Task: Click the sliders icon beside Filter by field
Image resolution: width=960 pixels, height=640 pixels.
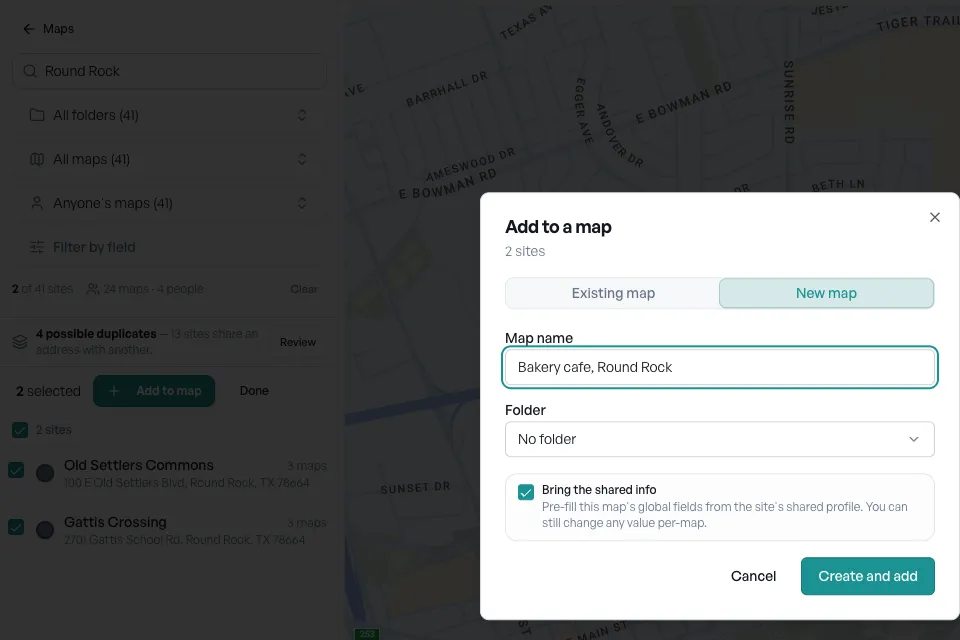Action: 37,247
